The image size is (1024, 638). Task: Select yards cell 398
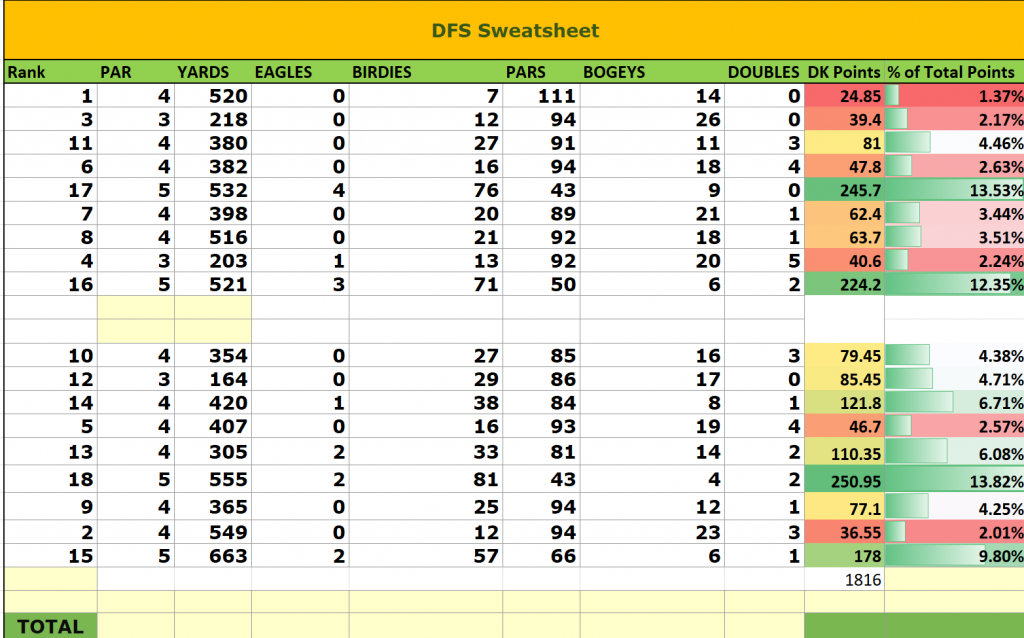point(213,214)
